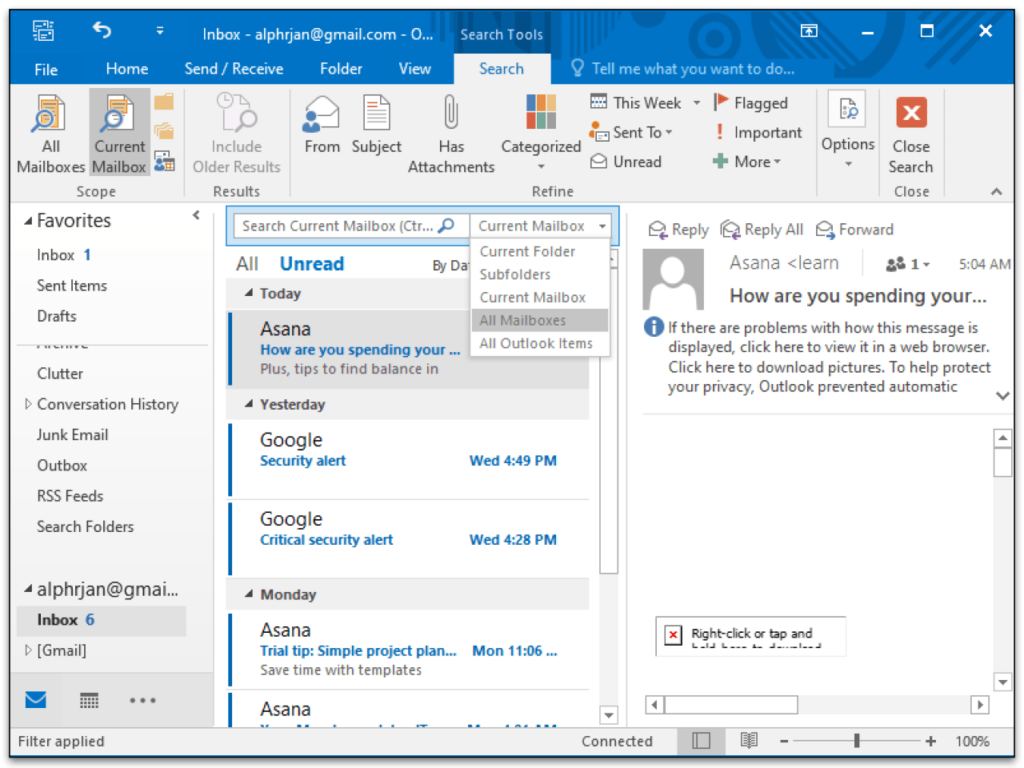Screen dimensions: 1024x768
Task: Open the This Week dropdown
Action: tap(644, 102)
